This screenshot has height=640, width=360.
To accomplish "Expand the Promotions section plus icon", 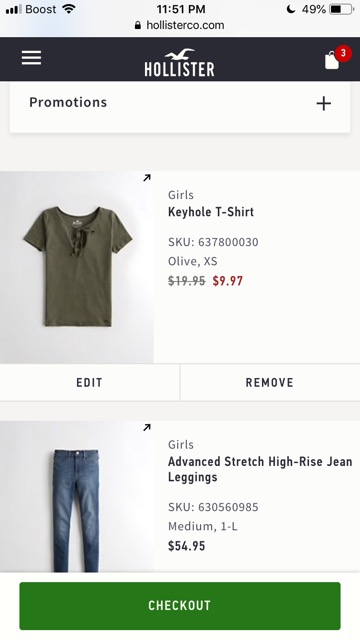I will pos(324,103).
